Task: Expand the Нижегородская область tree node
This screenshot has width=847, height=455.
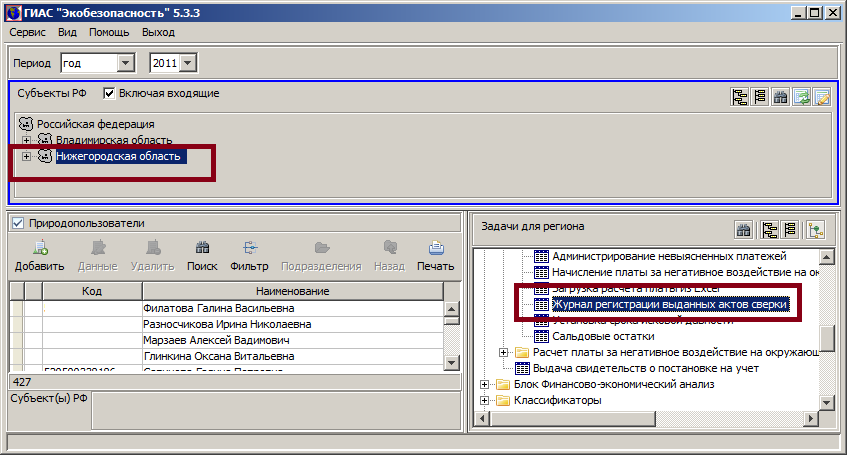Action: pyautogui.click(x=27, y=157)
